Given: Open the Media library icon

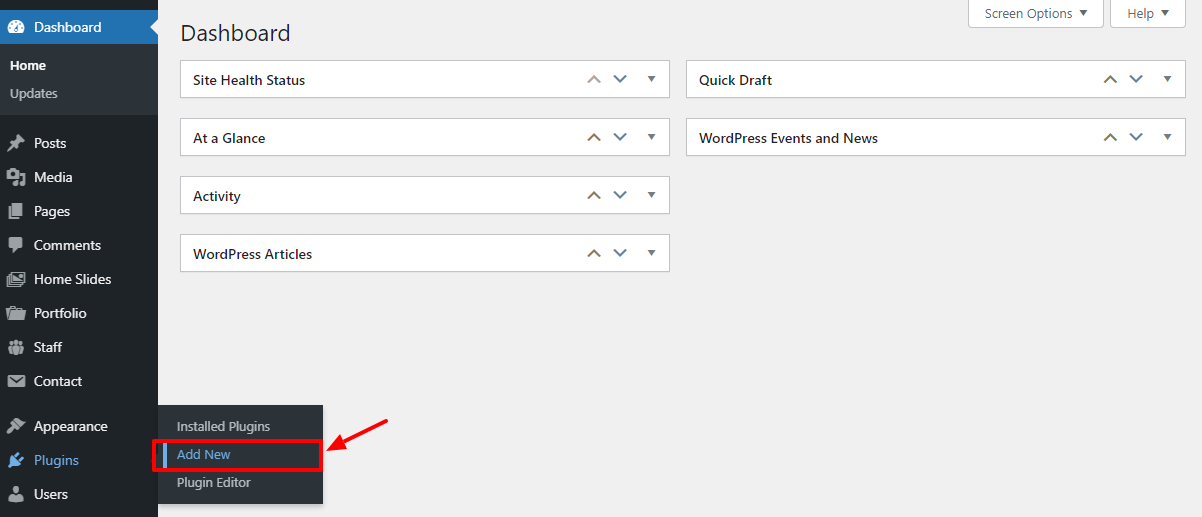Looking at the screenshot, I should (x=16, y=177).
